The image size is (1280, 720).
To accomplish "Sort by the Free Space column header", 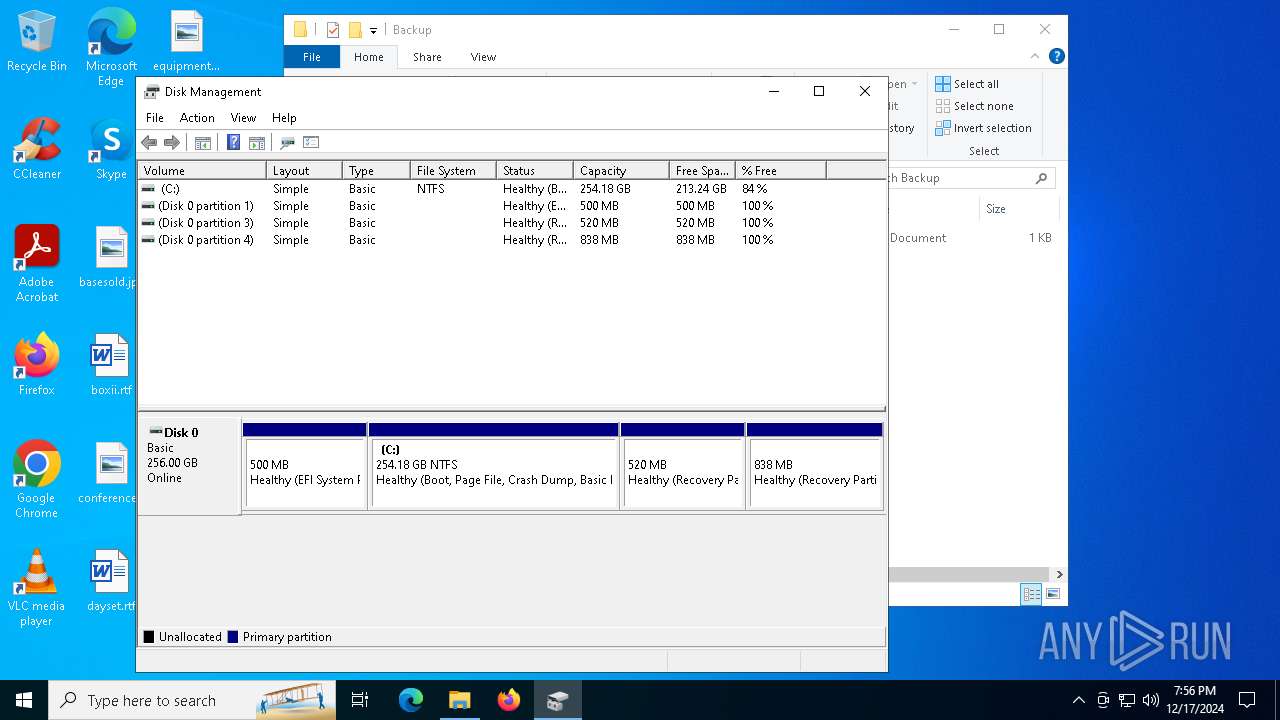I will (x=702, y=170).
